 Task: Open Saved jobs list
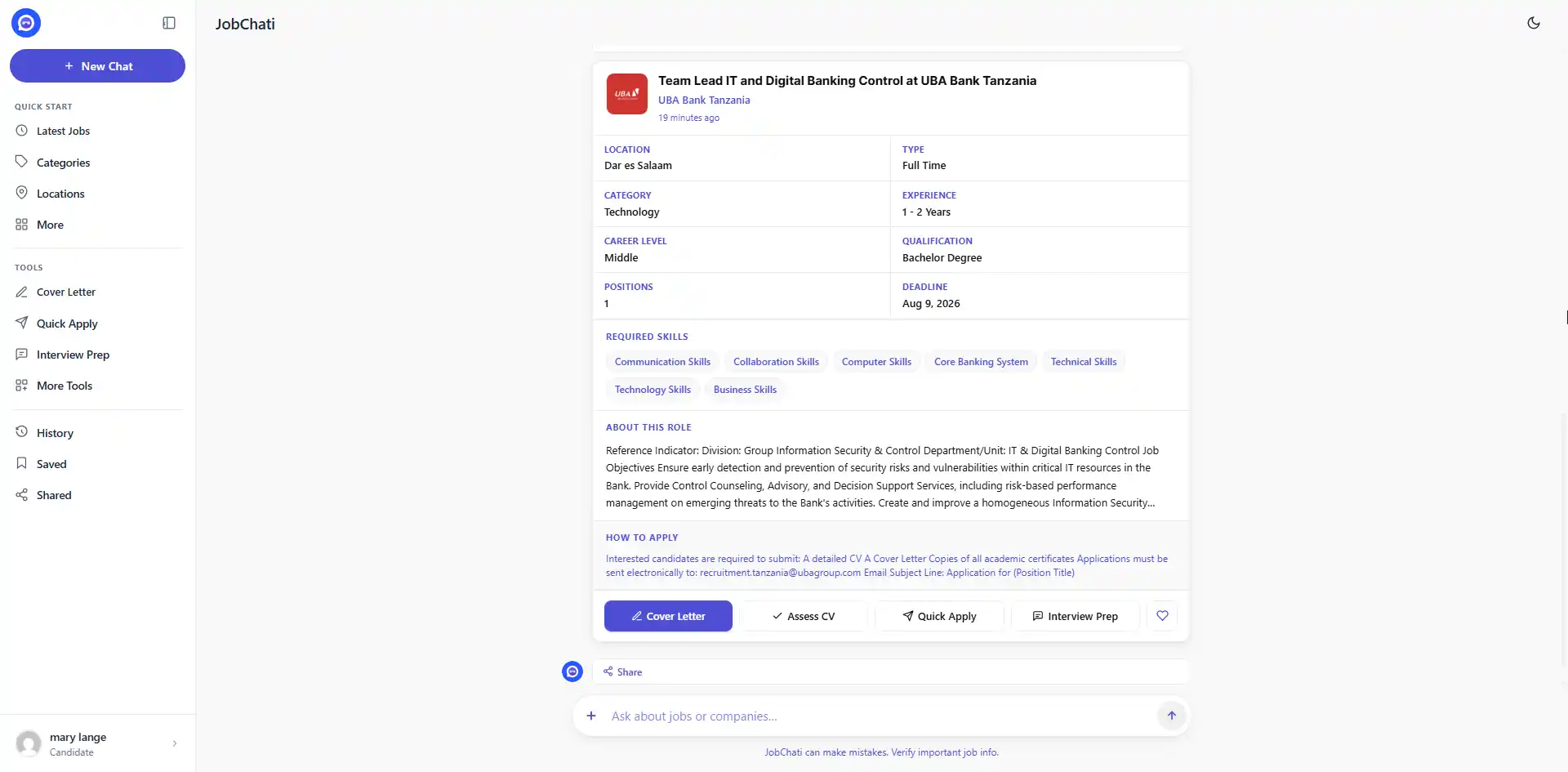[x=97, y=464]
